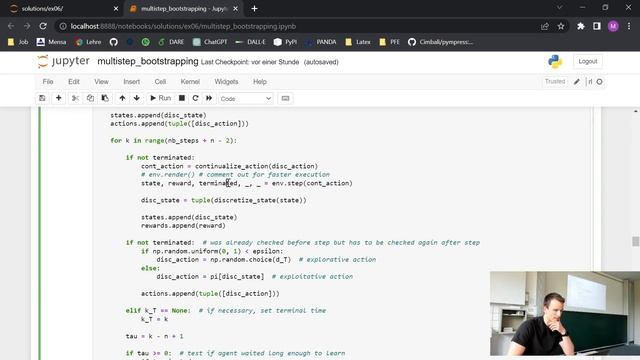Click the Trusted notebook indicator
The height and width of the screenshot is (360, 640).
click(x=555, y=82)
